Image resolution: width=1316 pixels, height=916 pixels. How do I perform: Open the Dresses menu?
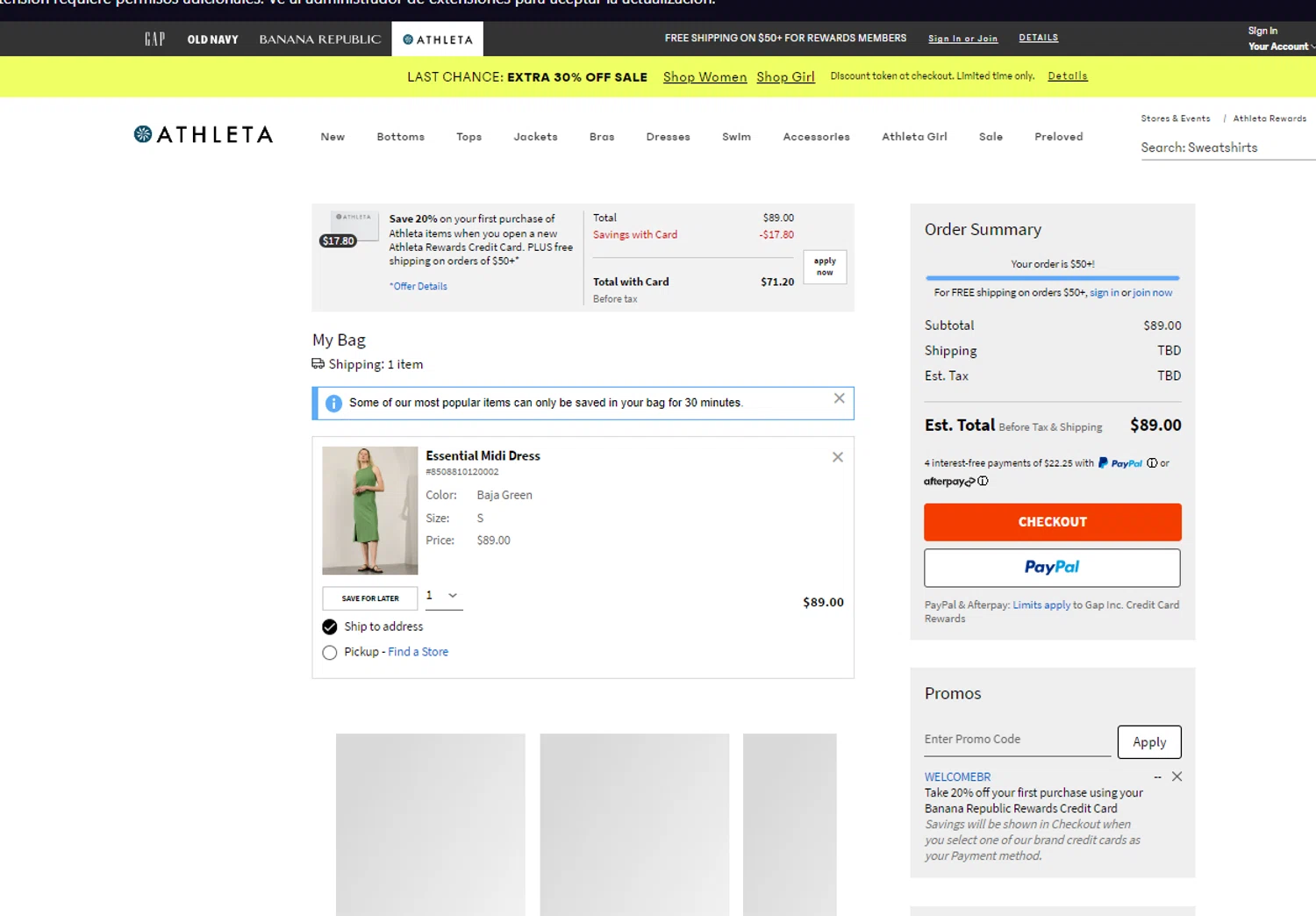click(x=669, y=137)
